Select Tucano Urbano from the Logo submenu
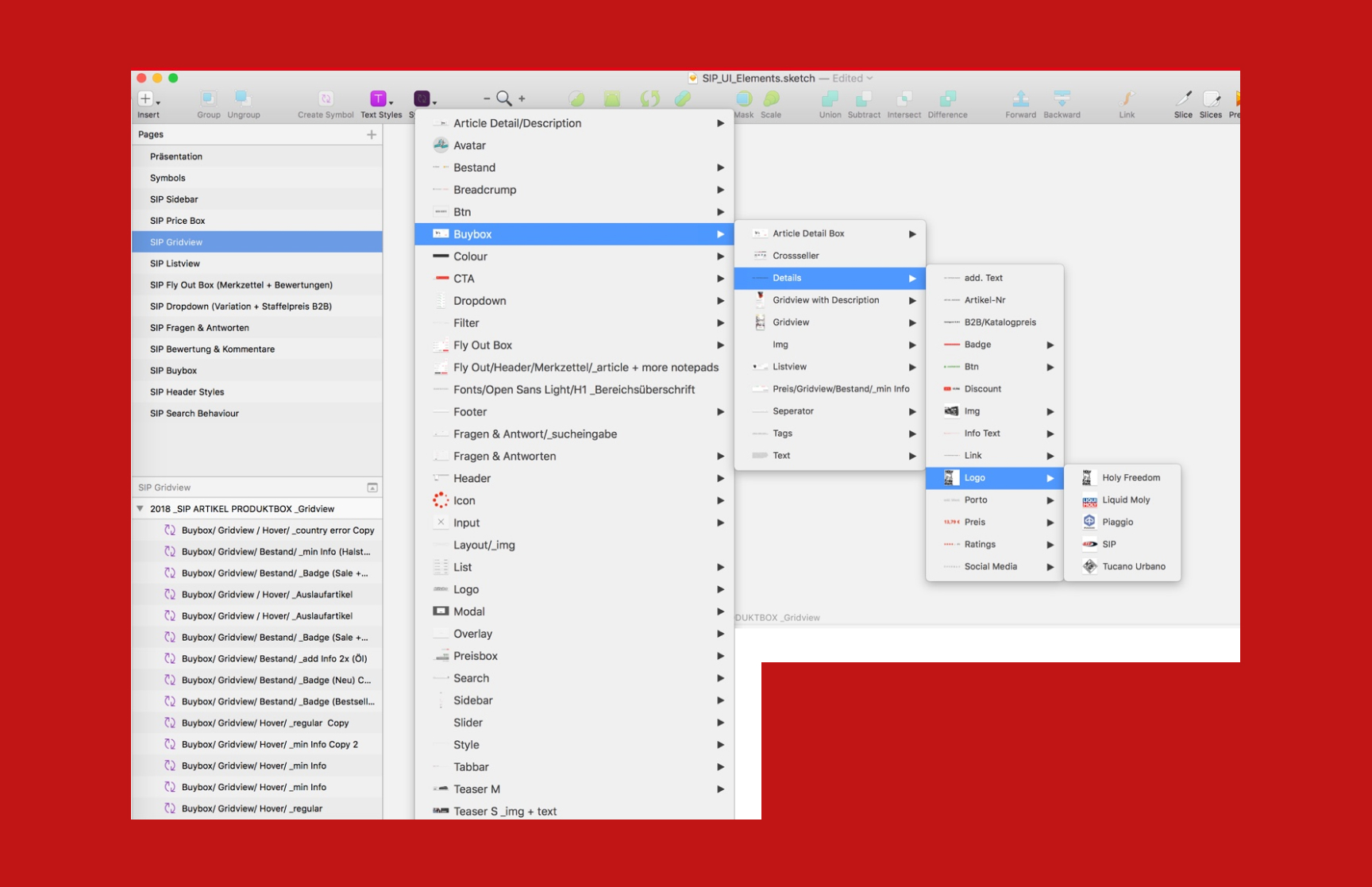 point(1133,567)
